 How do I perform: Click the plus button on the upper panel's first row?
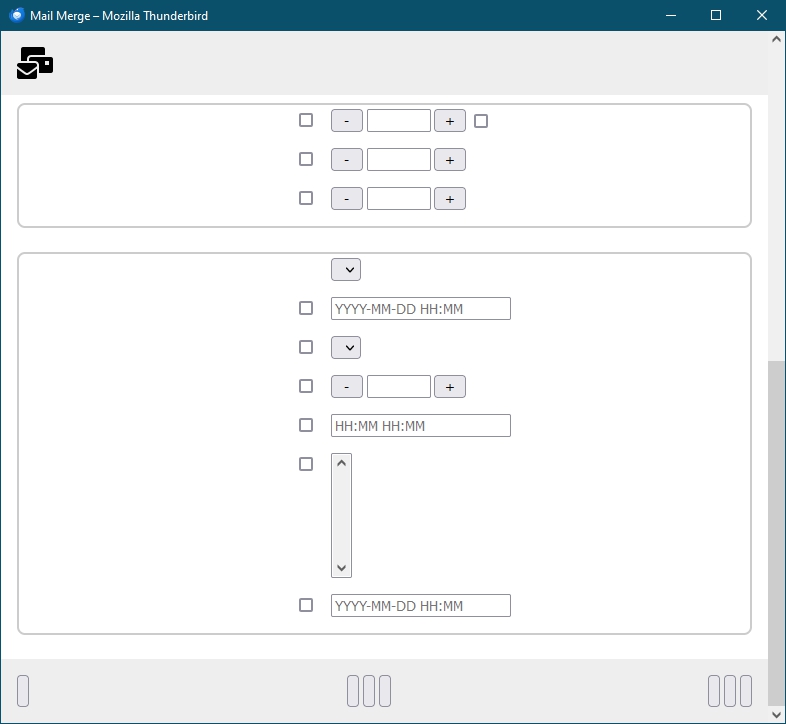tap(450, 121)
